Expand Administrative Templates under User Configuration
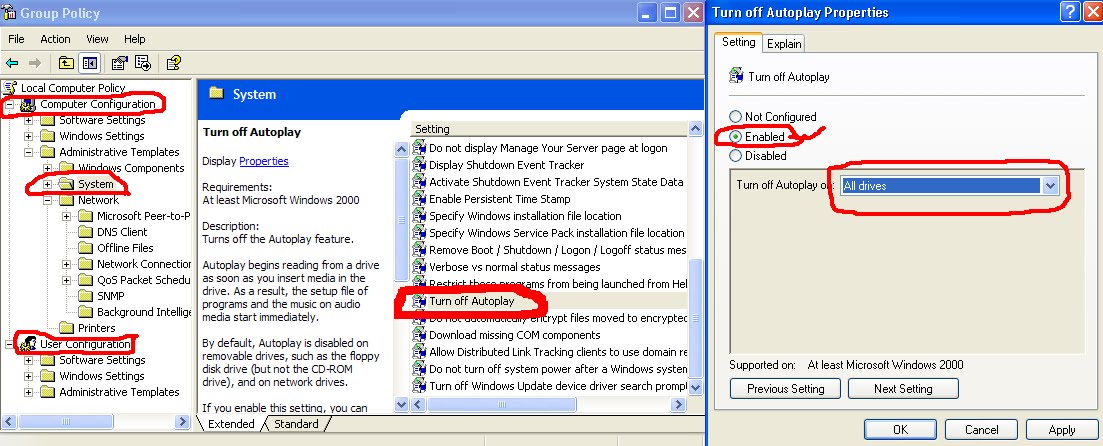1103x446 pixels. click(x=29, y=392)
